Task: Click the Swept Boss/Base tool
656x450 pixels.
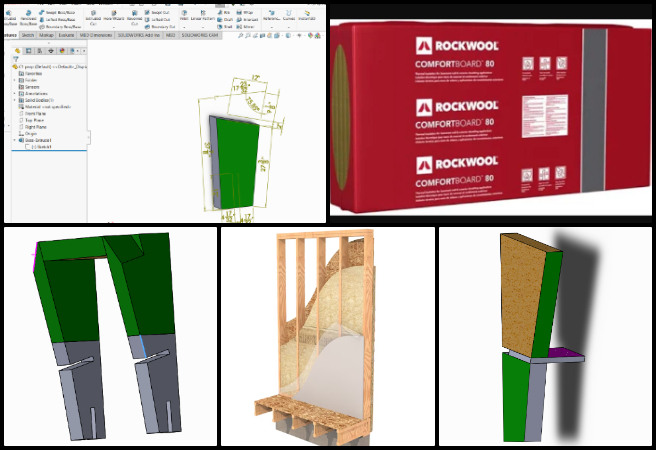Action: click(x=56, y=10)
